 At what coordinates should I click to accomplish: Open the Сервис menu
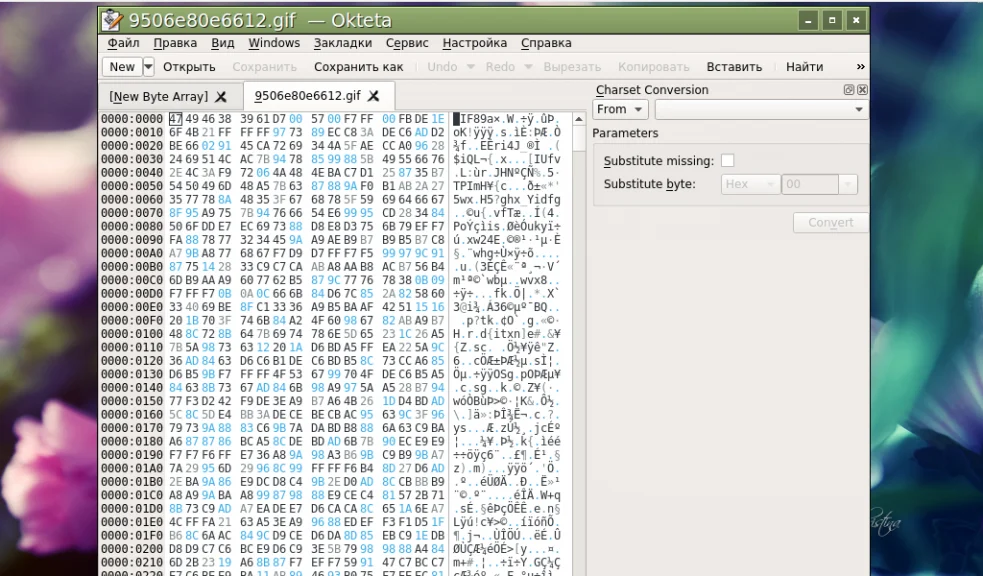(407, 43)
